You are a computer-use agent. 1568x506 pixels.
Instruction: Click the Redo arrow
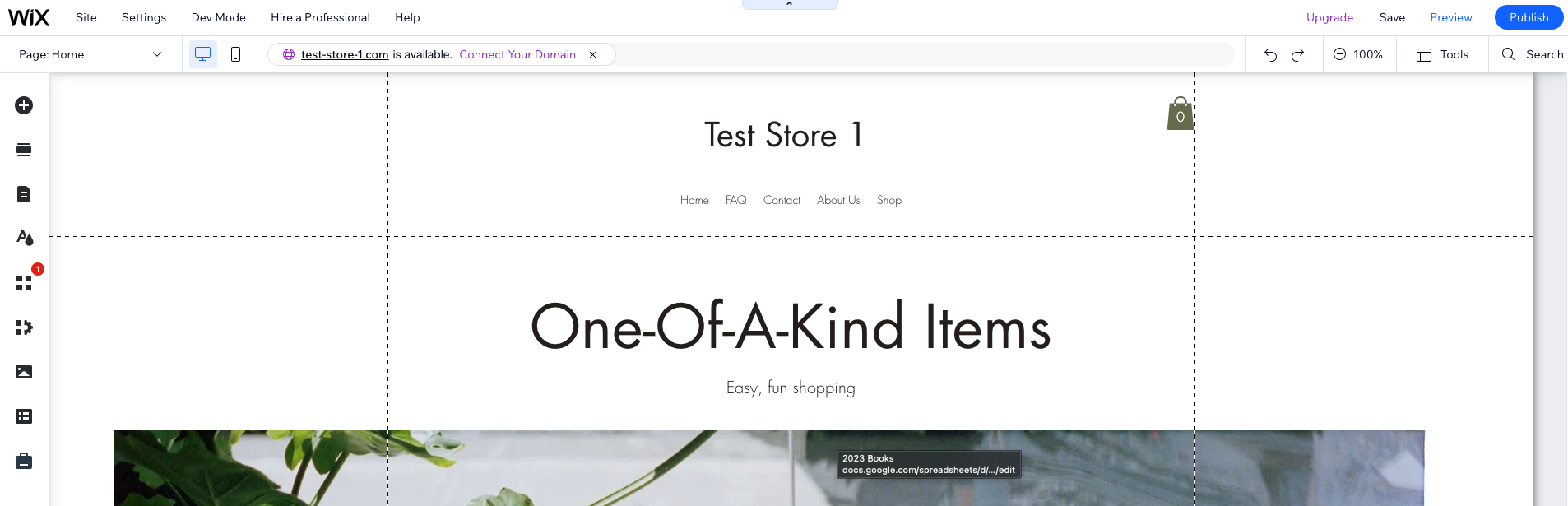(1298, 54)
